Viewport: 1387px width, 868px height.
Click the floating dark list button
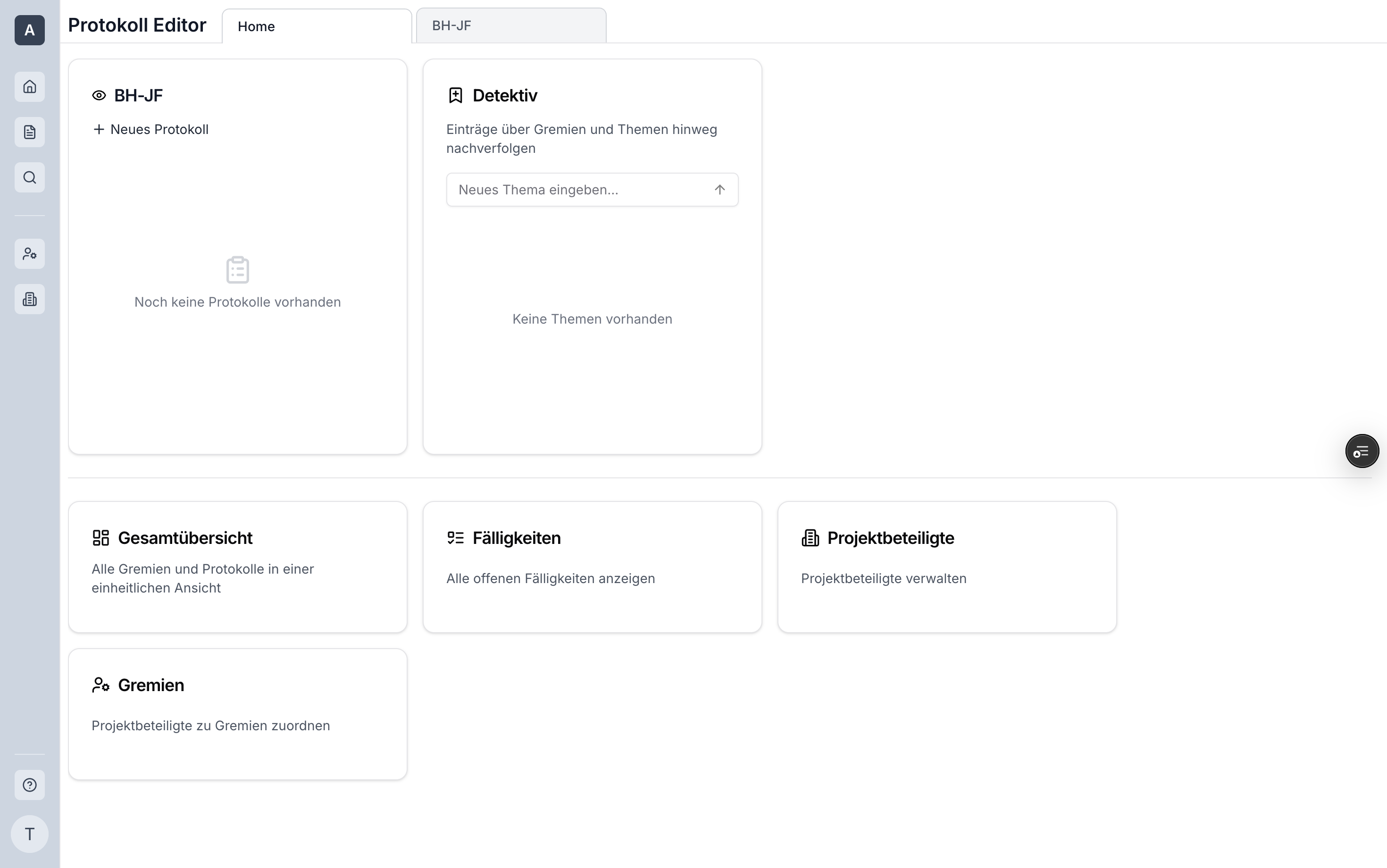[x=1362, y=451]
